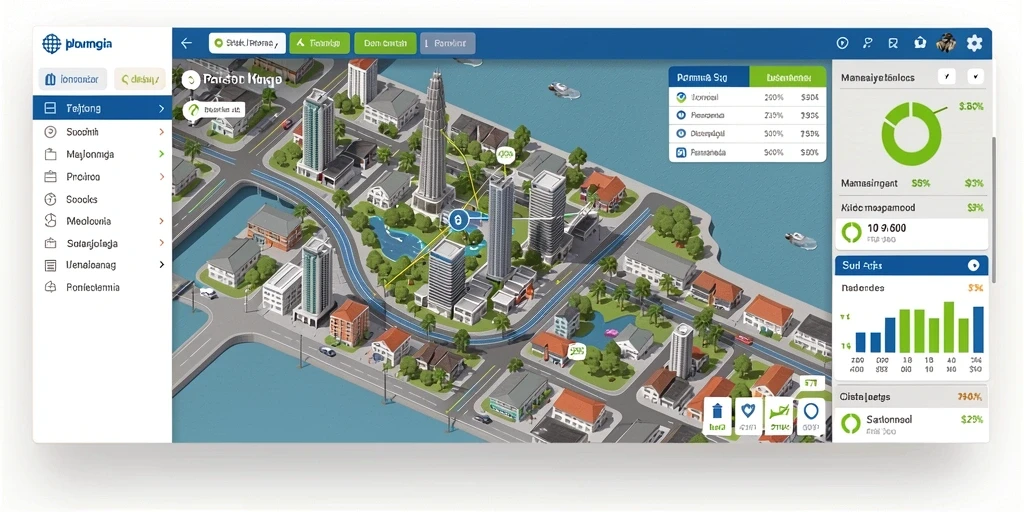This screenshot has width=1024, height=512.
Task: Expand the Sooohih sidebar item chevron
Action: tap(161, 132)
